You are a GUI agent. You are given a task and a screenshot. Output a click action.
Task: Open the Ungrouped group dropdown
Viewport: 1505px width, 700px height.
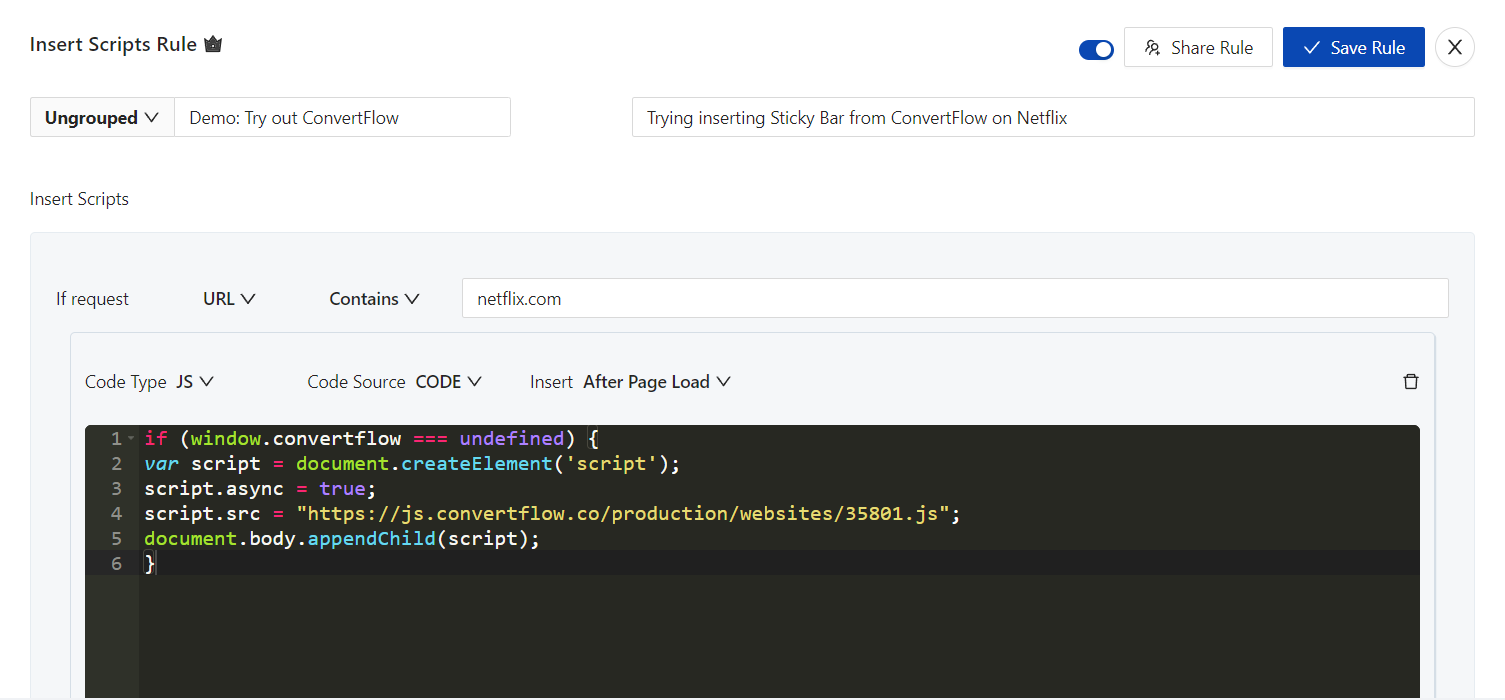tap(102, 117)
